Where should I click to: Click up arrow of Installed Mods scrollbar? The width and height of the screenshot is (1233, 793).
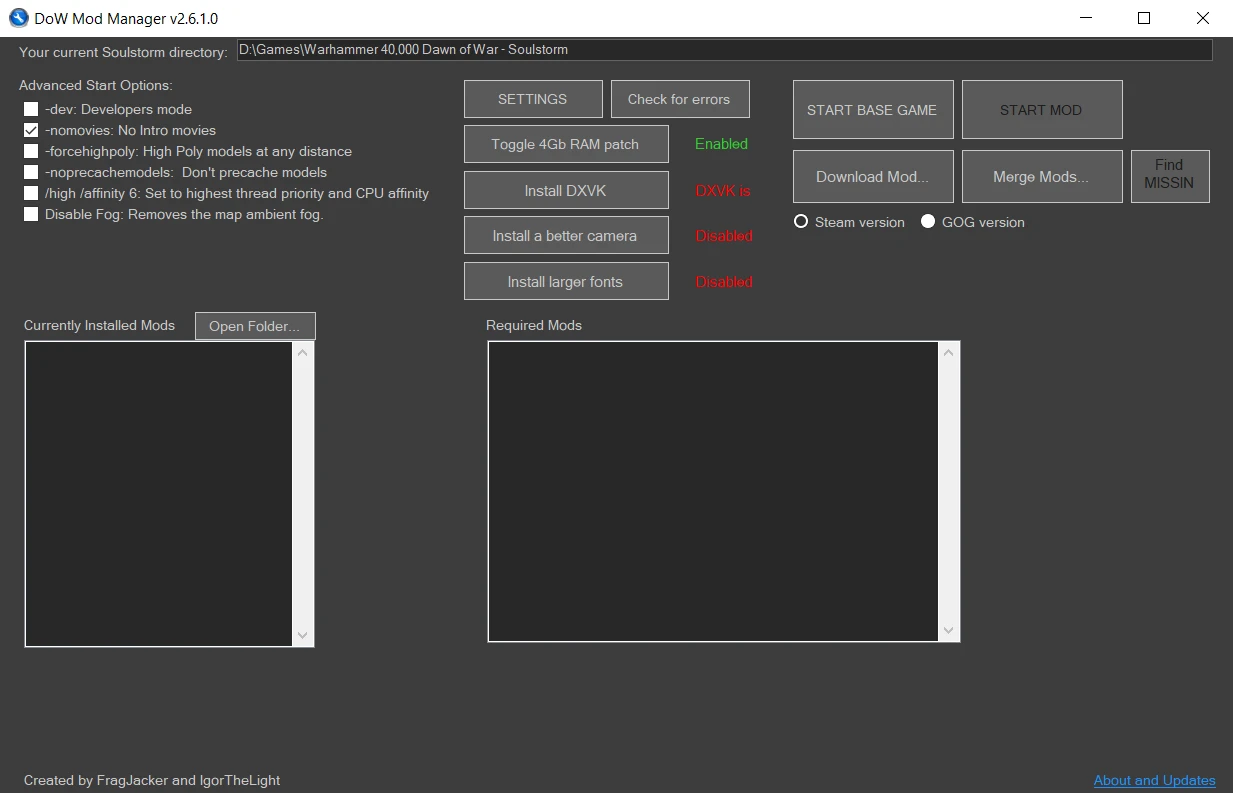tap(304, 352)
